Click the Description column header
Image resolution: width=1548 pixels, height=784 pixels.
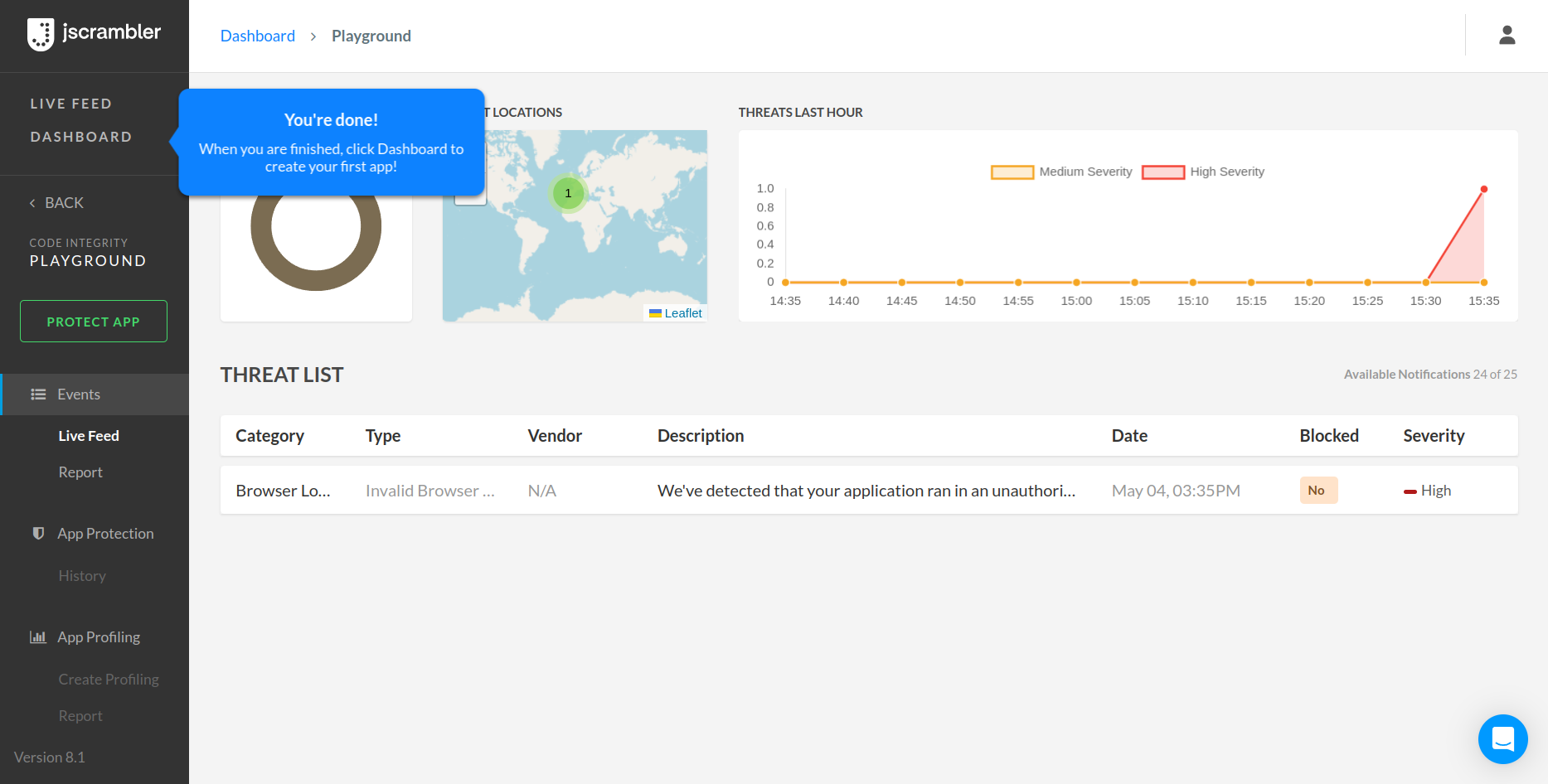click(x=701, y=436)
